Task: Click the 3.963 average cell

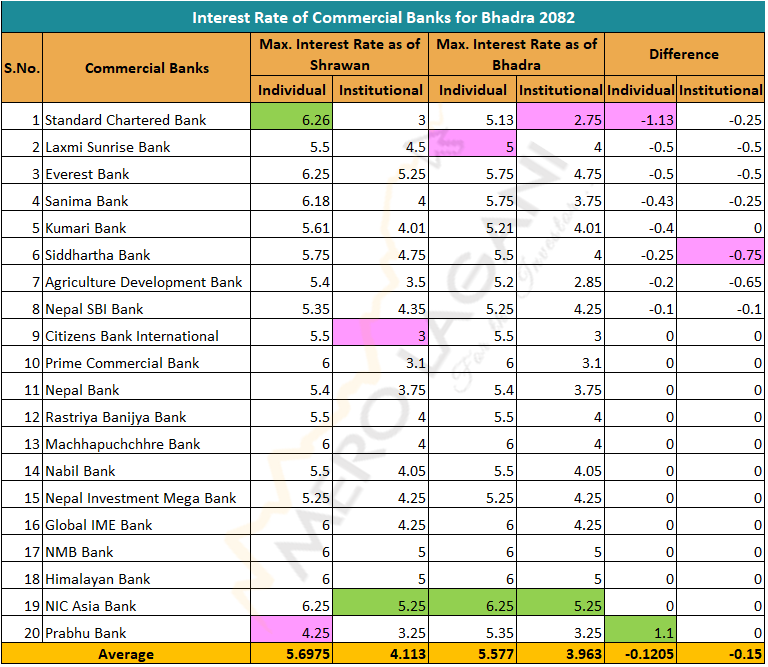Action: click(560, 654)
